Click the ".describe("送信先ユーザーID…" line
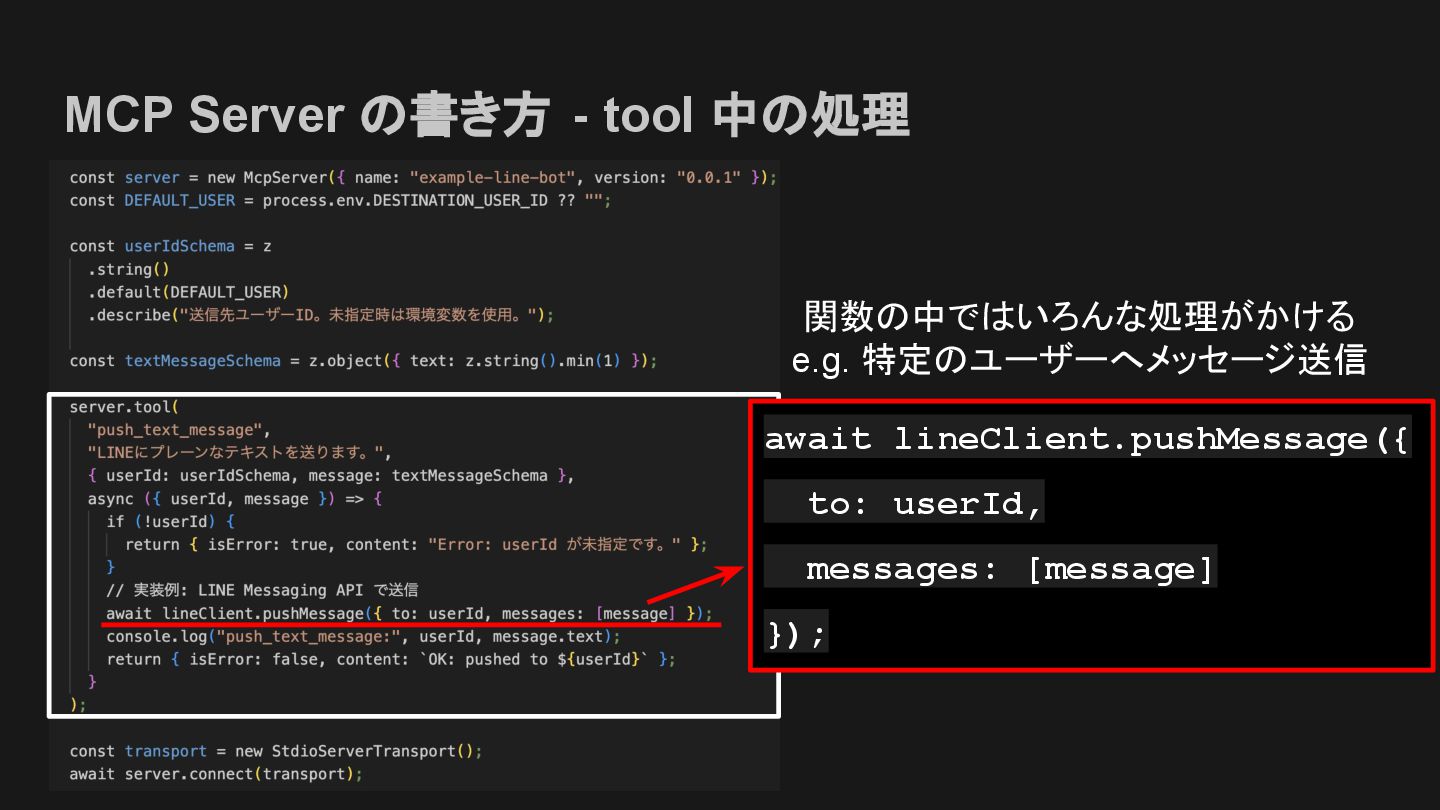Image resolution: width=1440 pixels, height=810 pixels. click(x=320, y=315)
